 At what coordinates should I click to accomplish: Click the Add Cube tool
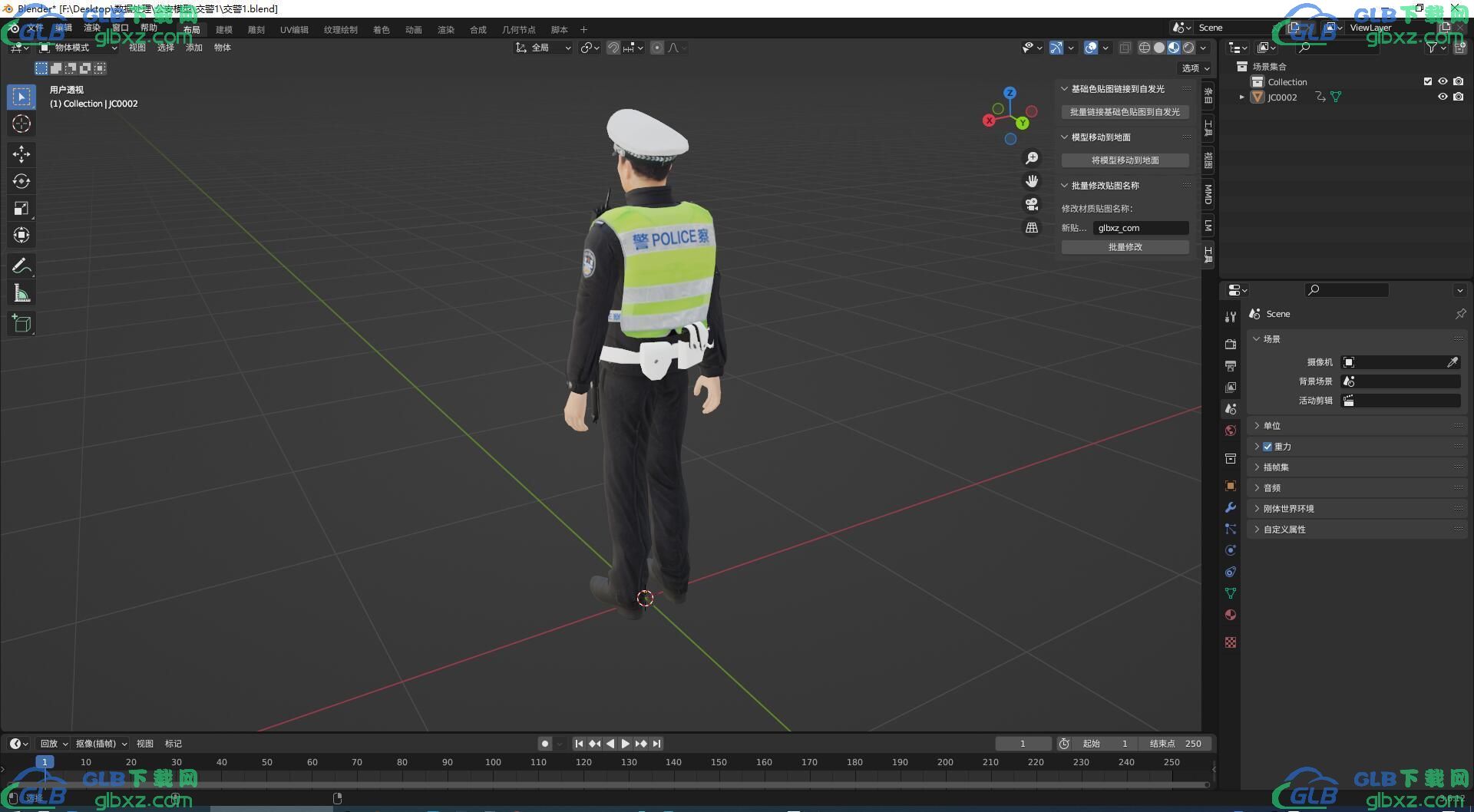click(x=21, y=324)
